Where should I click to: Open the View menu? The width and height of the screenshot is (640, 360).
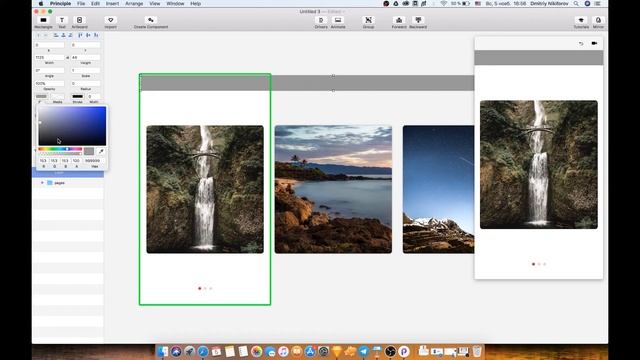click(x=155, y=4)
